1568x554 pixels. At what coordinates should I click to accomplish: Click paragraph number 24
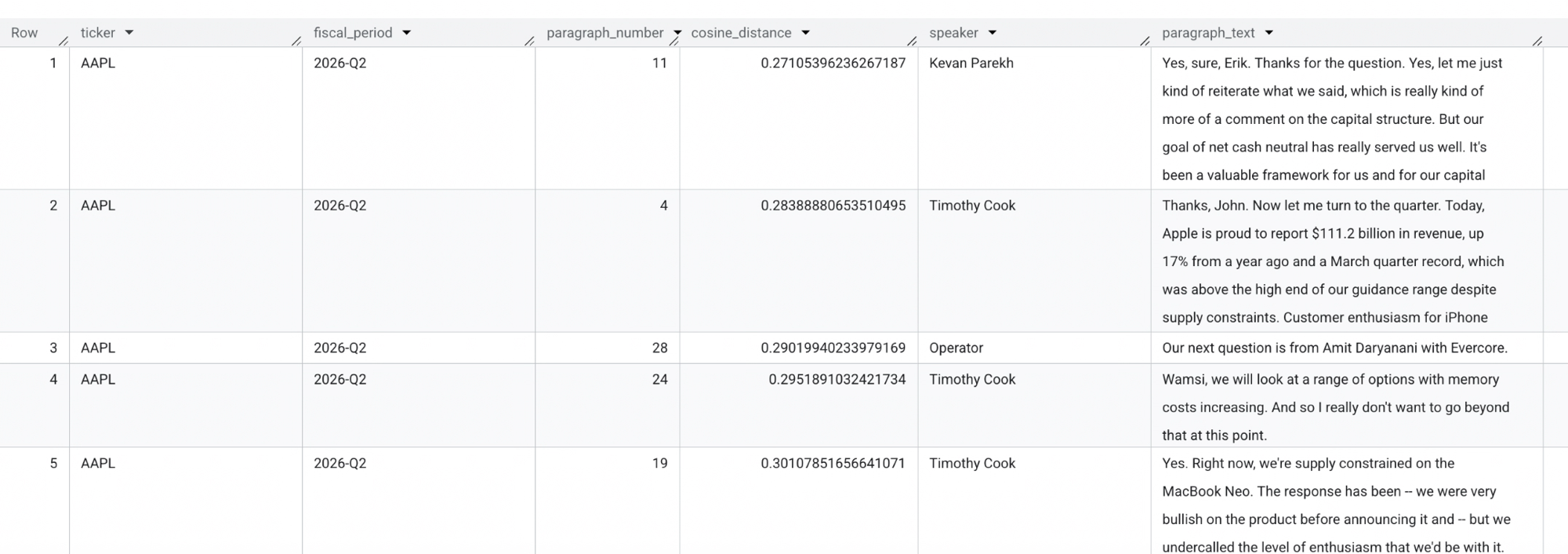[x=659, y=379]
